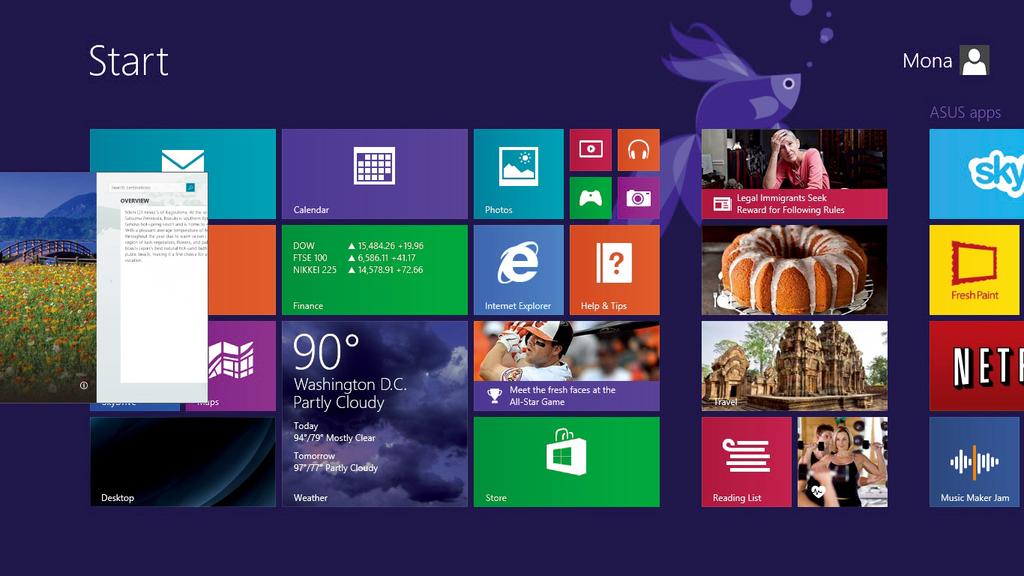Image resolution: width=1024 pixels, height=576 pixels.
Task: Click the NIKKEI 225 row in Finance
Action: coord(358,270)
